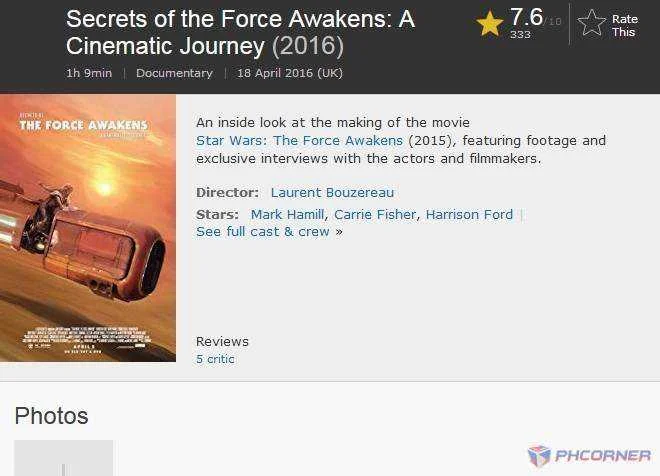Click the Rate This text button
Image resolution: width=660 pixels, height=476 pixels.
tap(625, 25)
